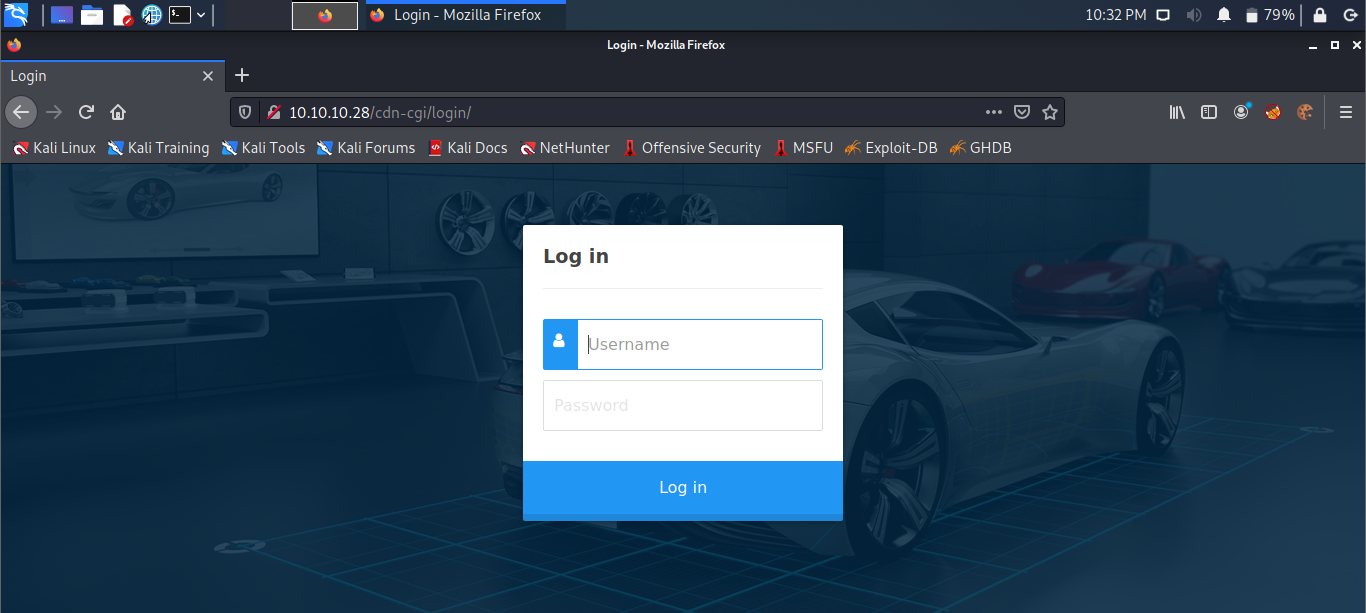Select the Login browser tab
The image size is (1366, 613).
click(x=111, y=76)
